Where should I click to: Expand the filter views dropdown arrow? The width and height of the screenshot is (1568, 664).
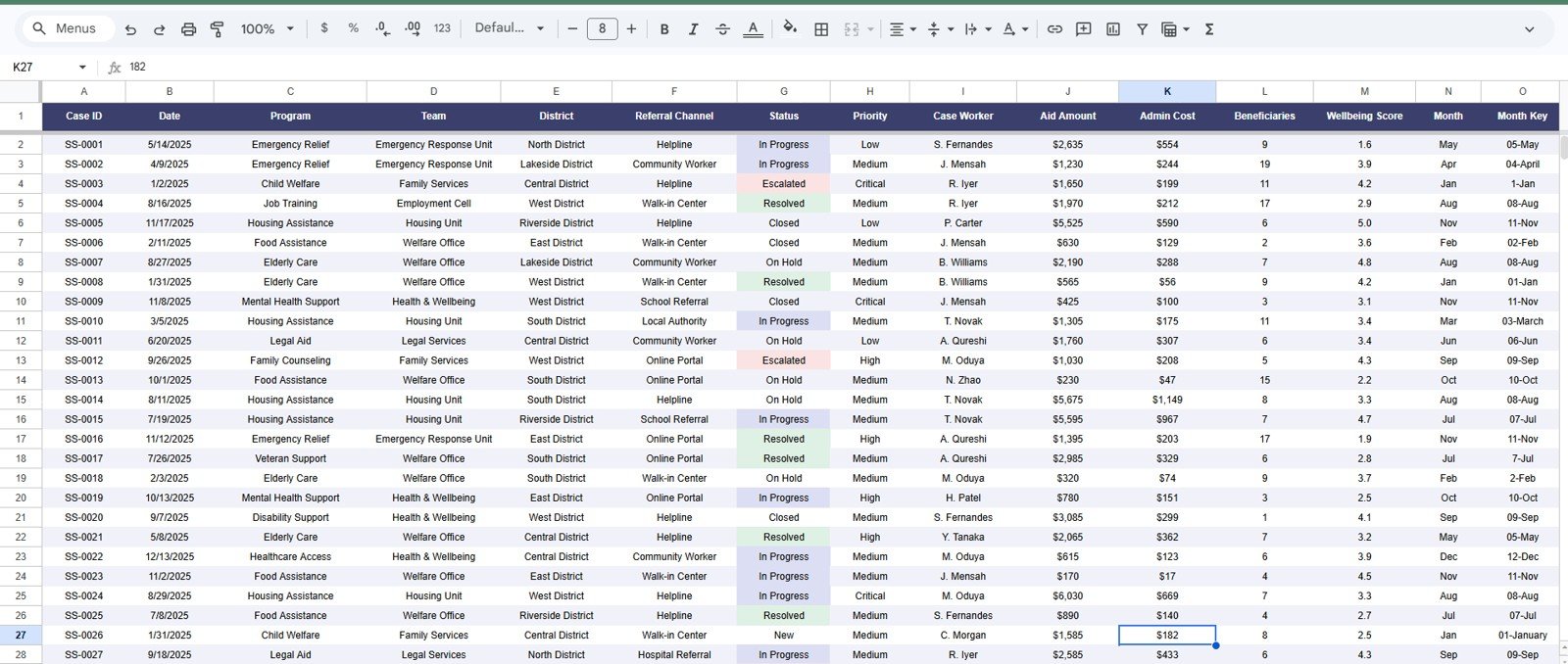1187,29
